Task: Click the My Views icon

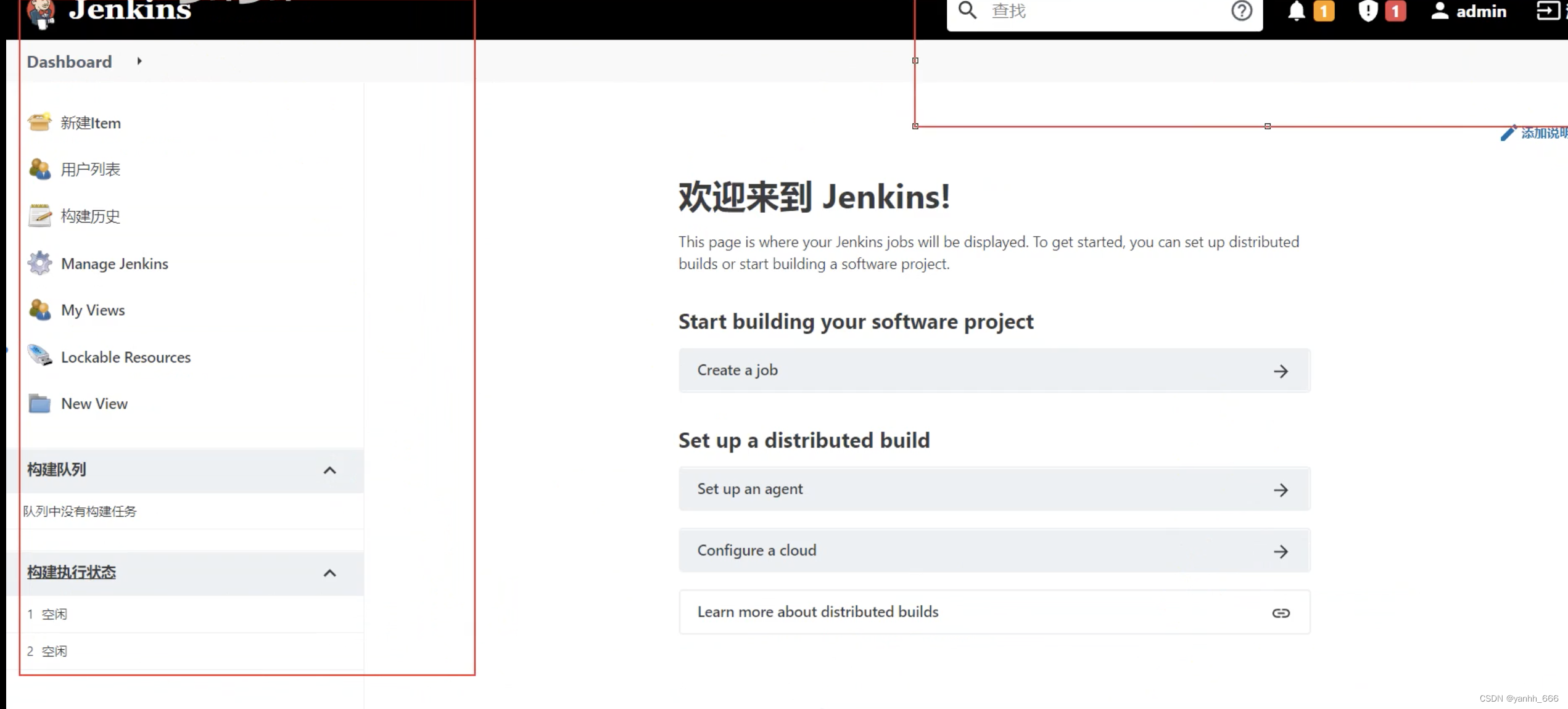Action: pos(39,309)
